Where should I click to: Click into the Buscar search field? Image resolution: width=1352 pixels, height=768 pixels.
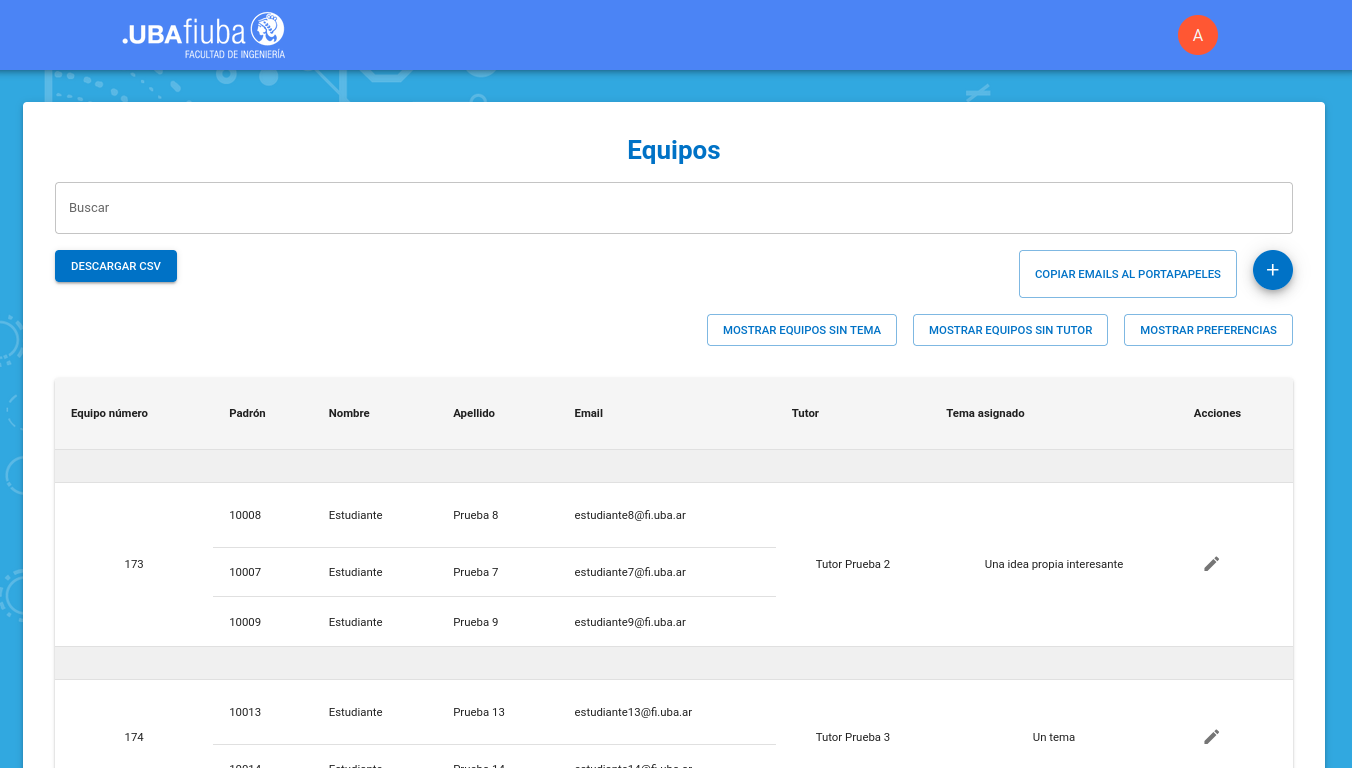coord(673,208)
